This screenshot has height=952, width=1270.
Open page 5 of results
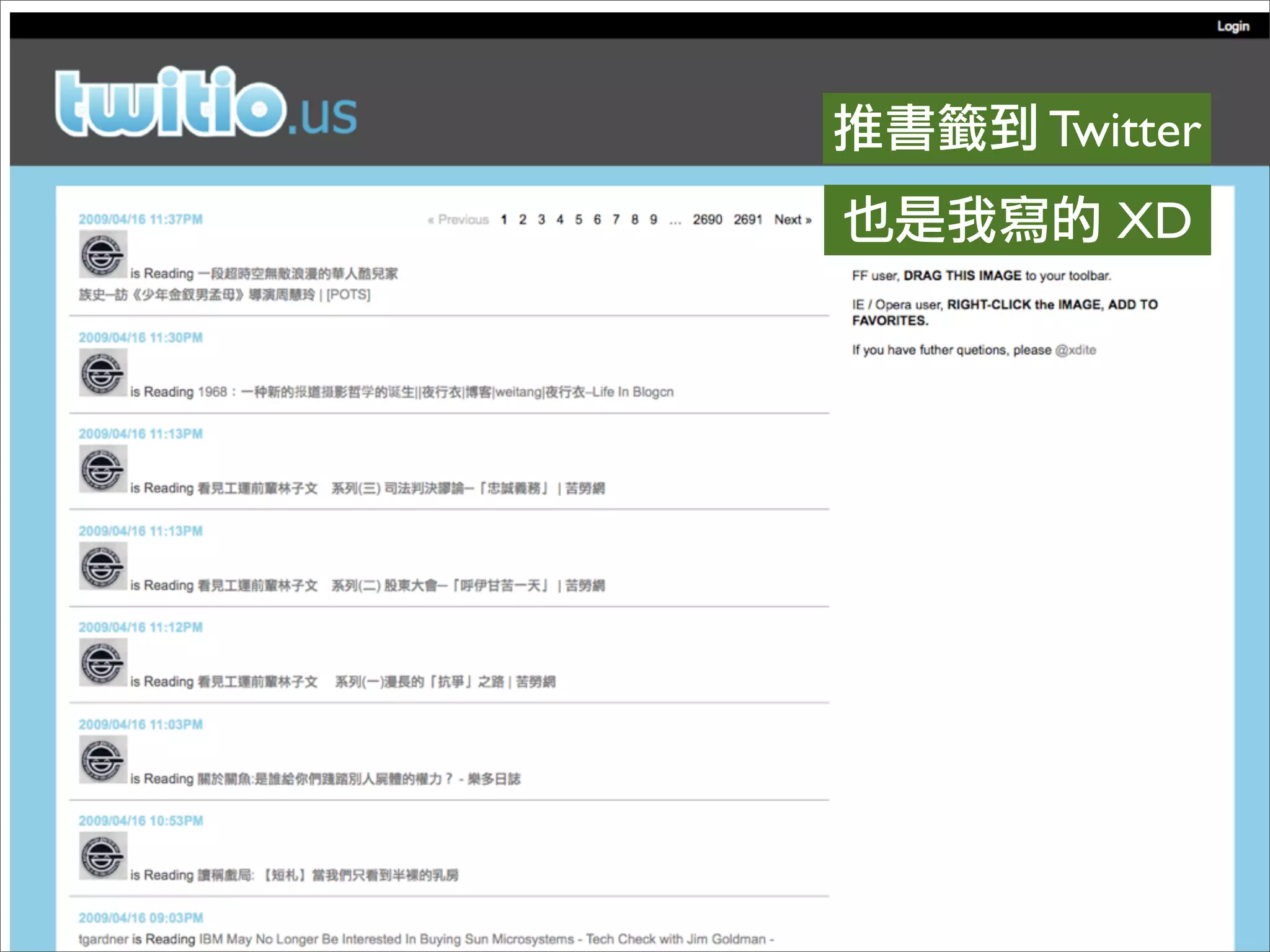[578, 220]
